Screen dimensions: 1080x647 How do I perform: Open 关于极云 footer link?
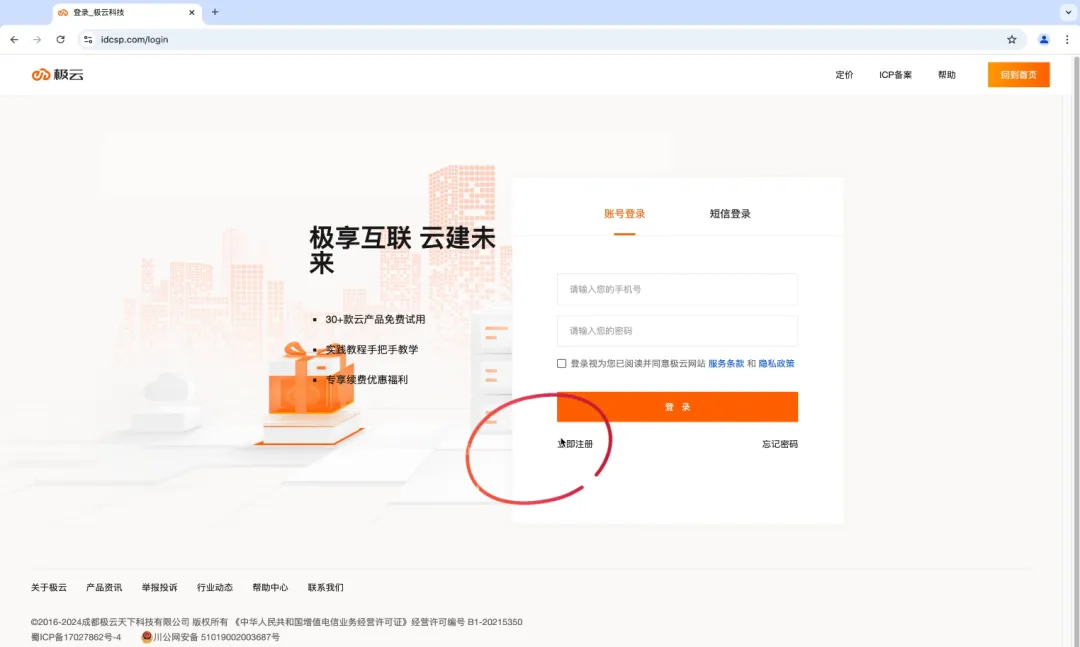click(x=49, y=587)
